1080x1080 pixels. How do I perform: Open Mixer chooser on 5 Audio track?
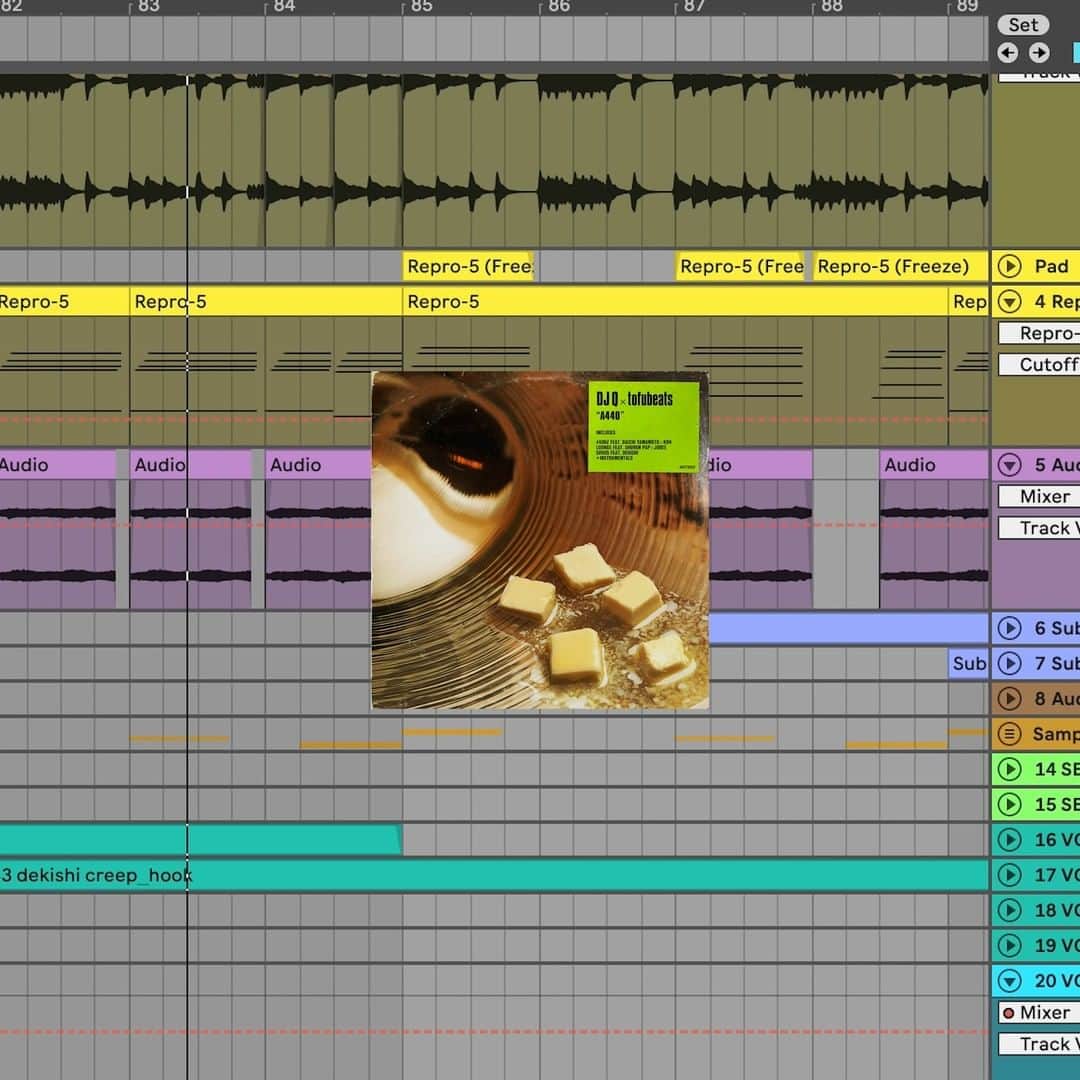click(x=1039, y=497)
